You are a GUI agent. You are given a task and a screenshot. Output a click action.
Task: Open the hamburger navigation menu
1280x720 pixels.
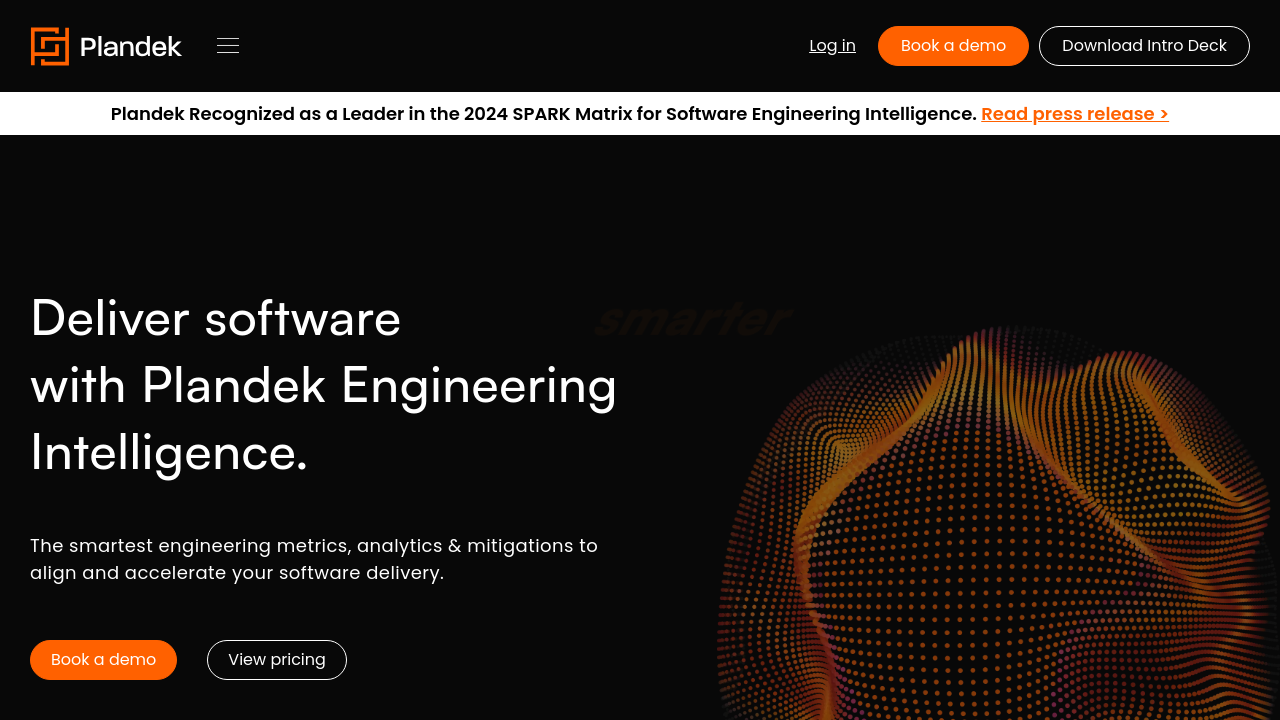[228, 46]
